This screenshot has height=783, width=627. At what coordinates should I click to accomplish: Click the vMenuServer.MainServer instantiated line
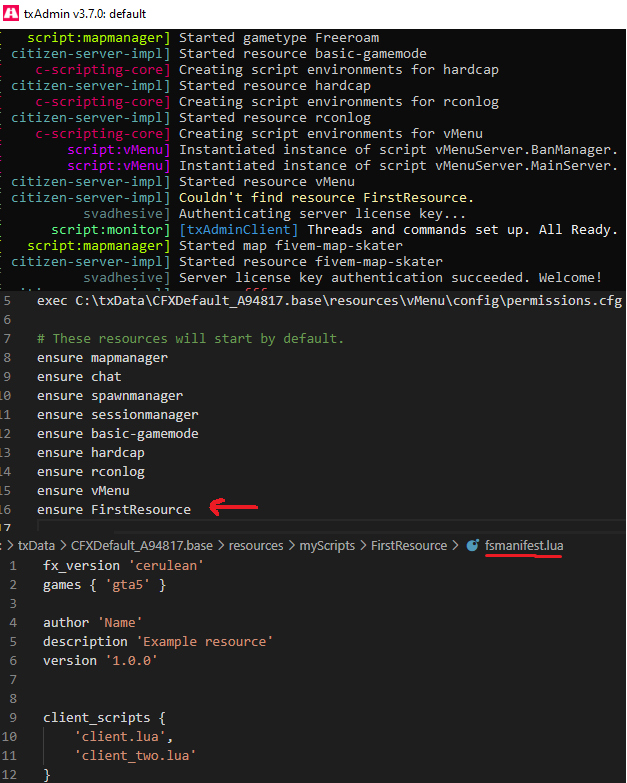coord(398,165)
